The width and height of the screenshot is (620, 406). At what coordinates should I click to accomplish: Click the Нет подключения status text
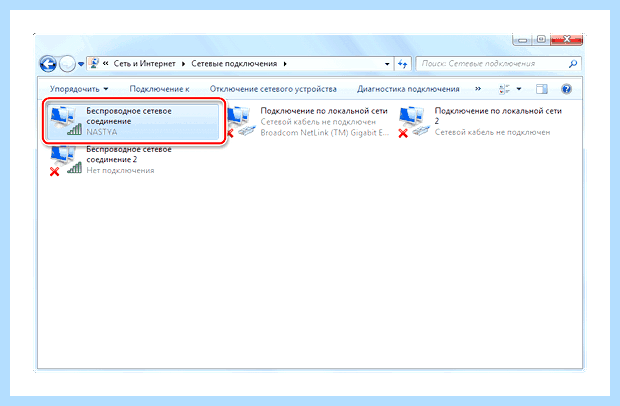120,170
